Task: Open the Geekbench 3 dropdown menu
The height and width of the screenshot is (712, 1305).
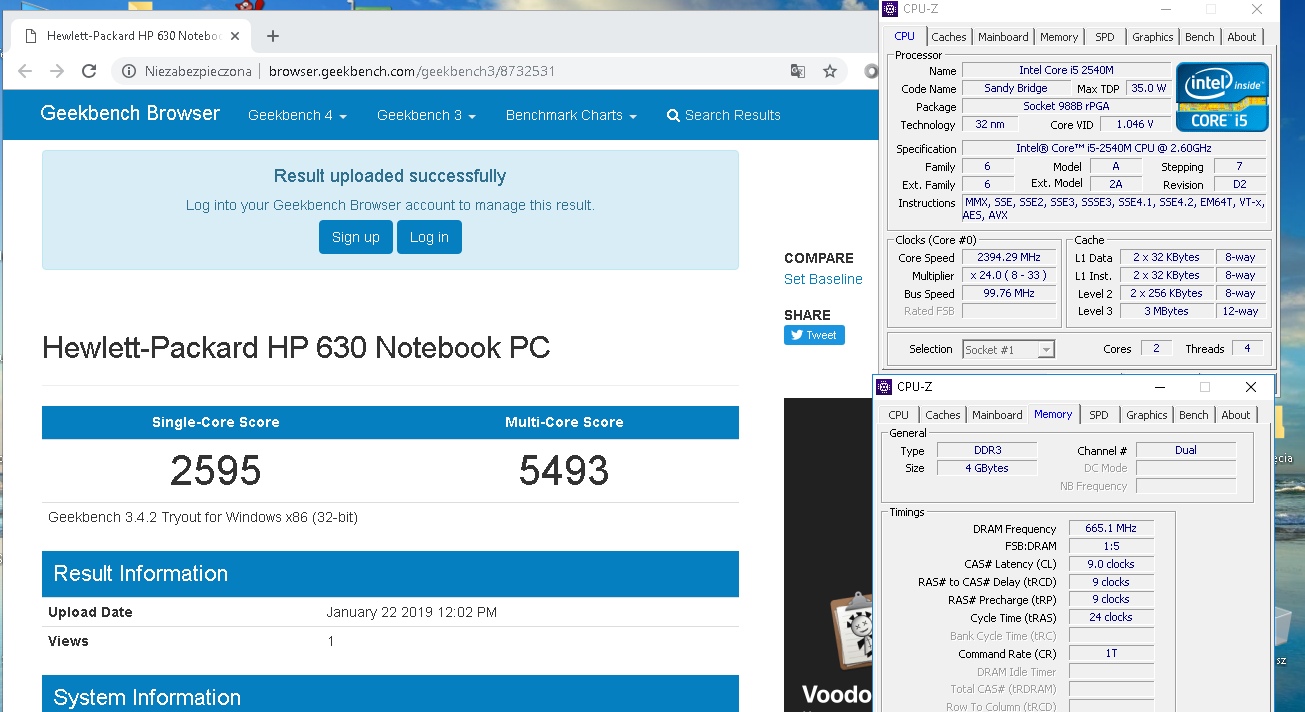Action: click(x=426, y=115)
